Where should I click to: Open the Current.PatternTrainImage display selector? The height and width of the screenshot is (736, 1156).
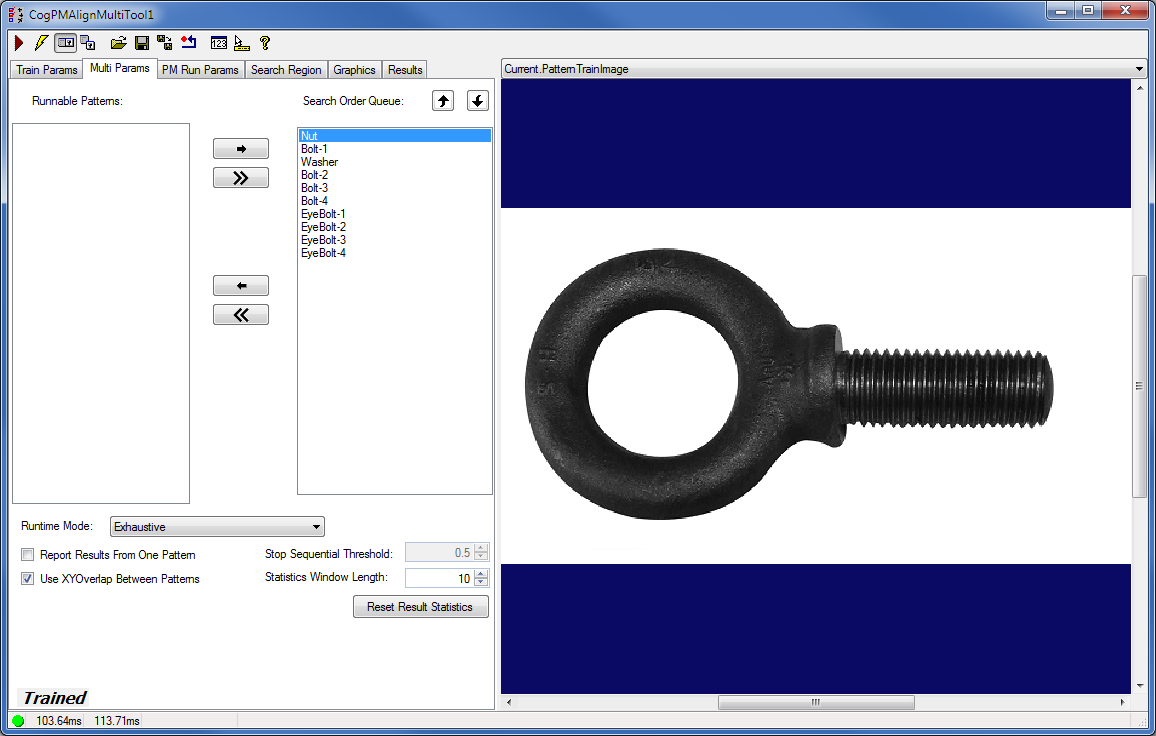click(1139, 69)
